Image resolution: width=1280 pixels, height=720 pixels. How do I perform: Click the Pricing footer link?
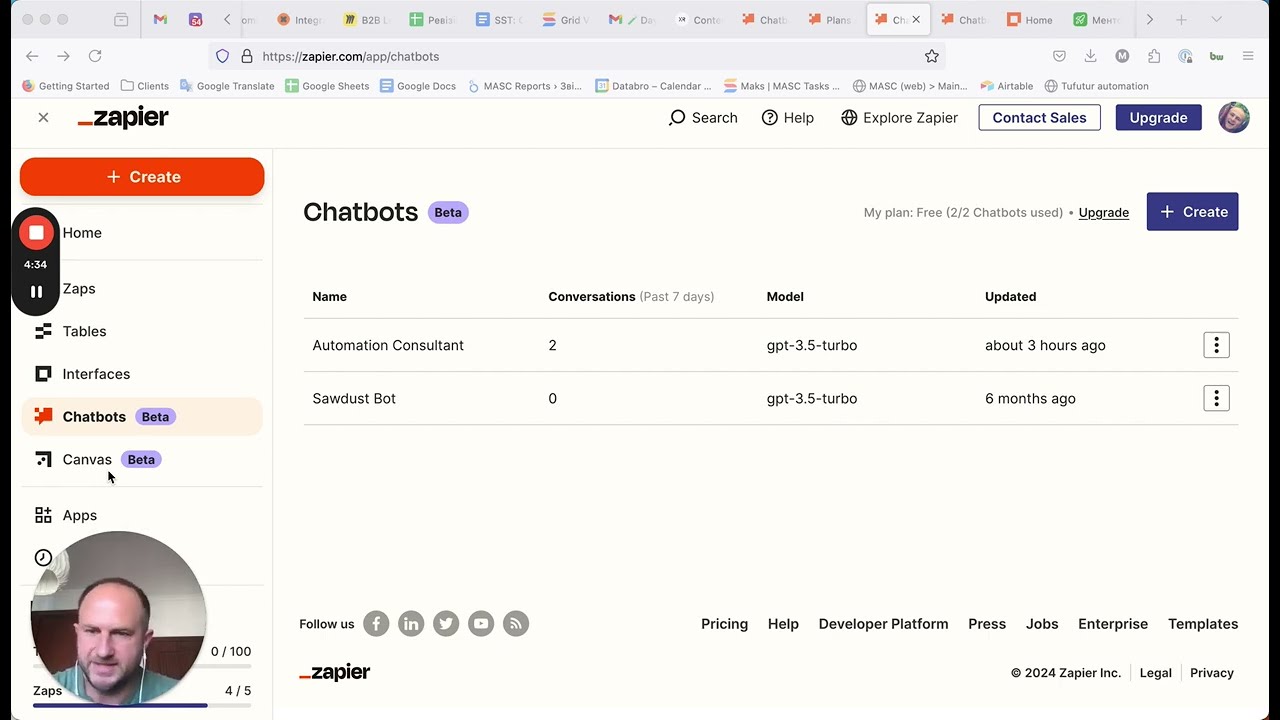click(x=724, y=624)
